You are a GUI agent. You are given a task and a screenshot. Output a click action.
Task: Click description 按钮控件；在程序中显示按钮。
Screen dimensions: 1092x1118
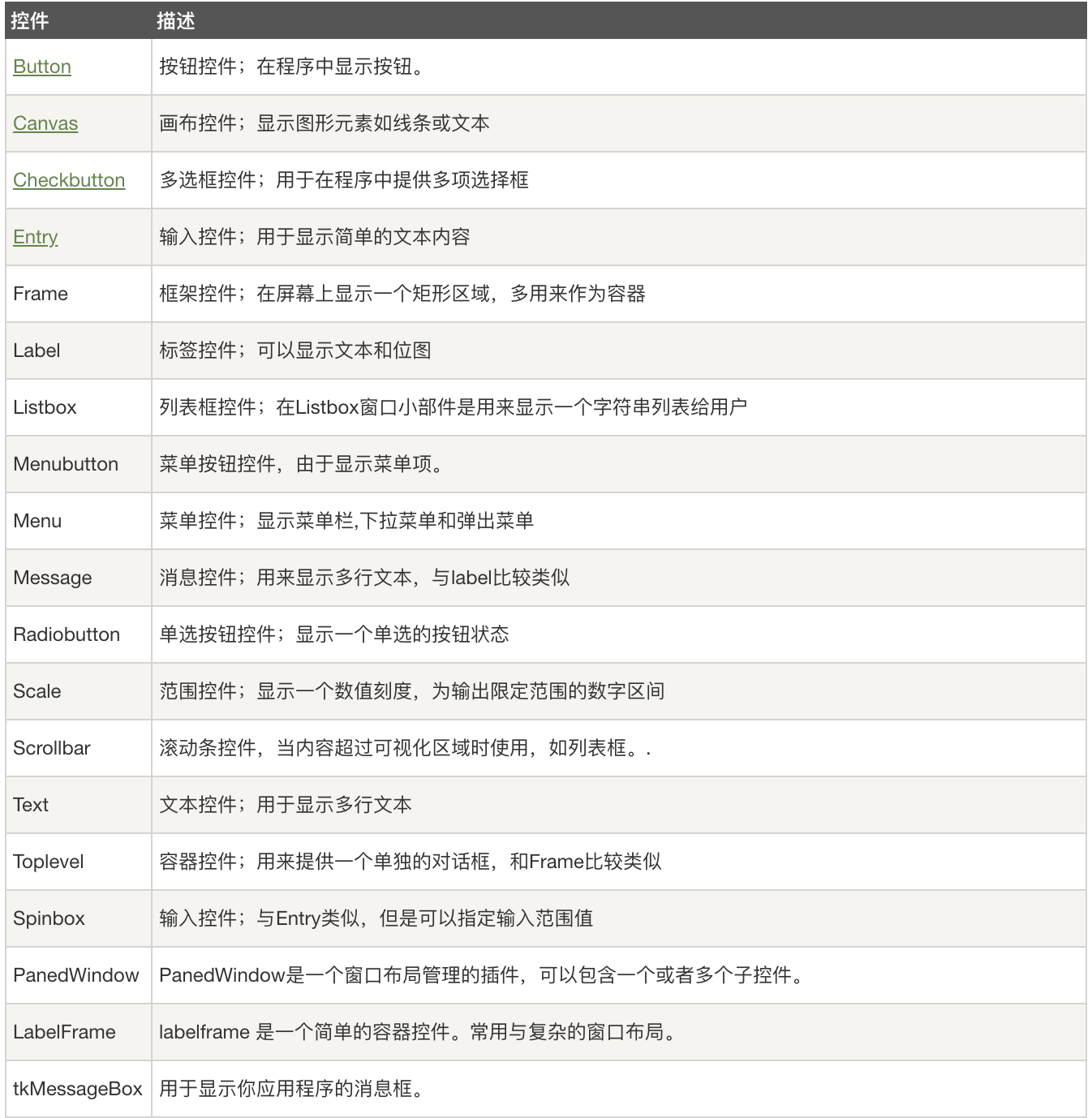coord(292,67)
